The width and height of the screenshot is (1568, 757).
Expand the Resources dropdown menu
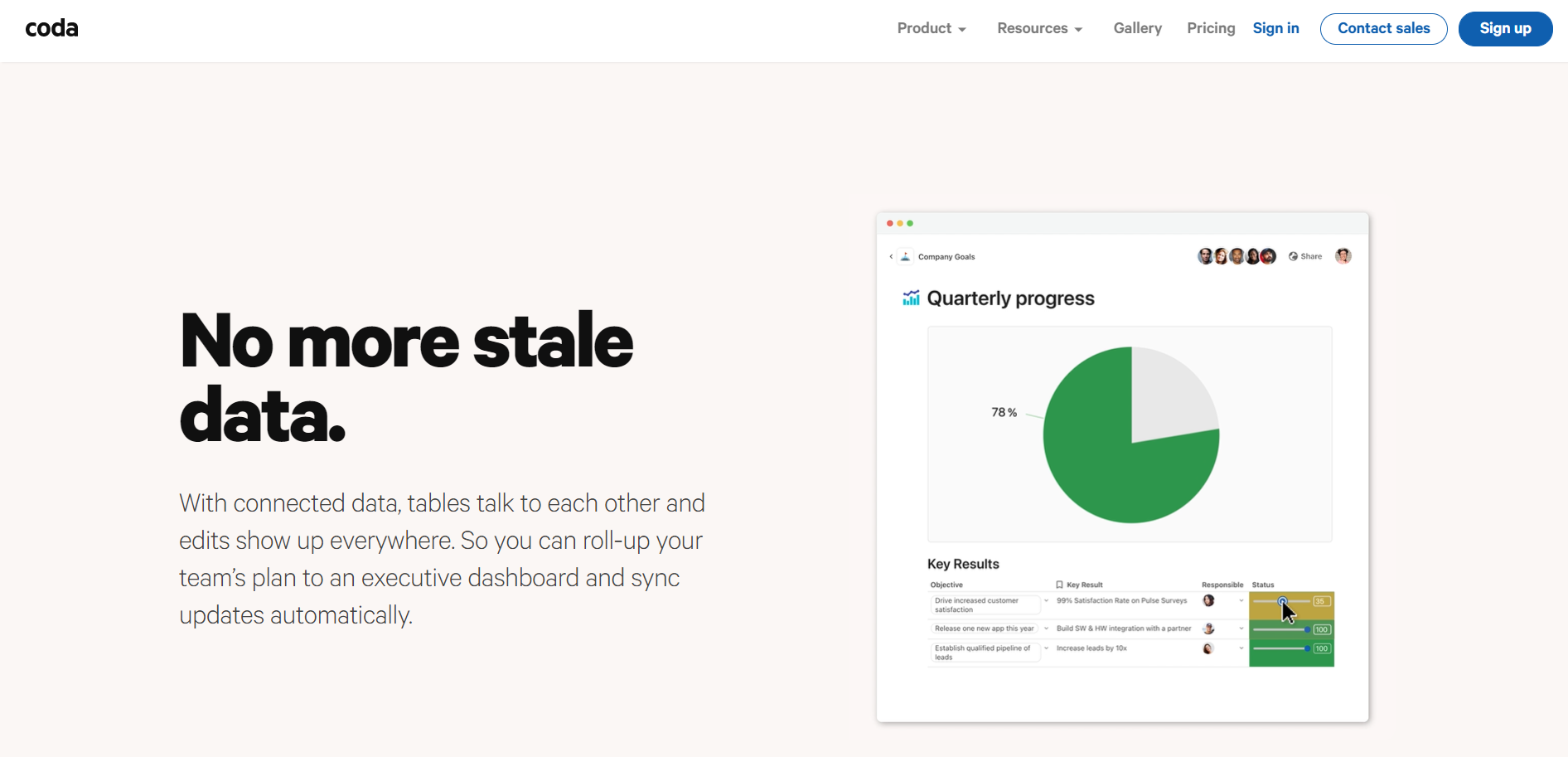tap(1039, 28)
